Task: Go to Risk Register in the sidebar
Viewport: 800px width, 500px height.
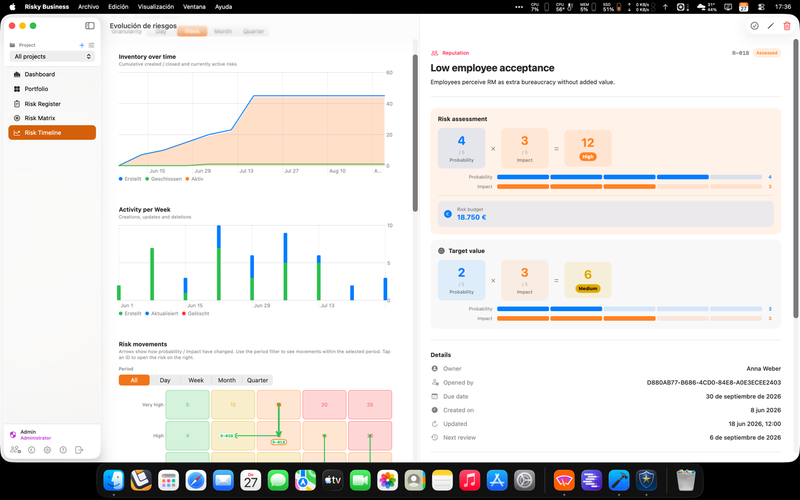Action: [x=42, y=104]
